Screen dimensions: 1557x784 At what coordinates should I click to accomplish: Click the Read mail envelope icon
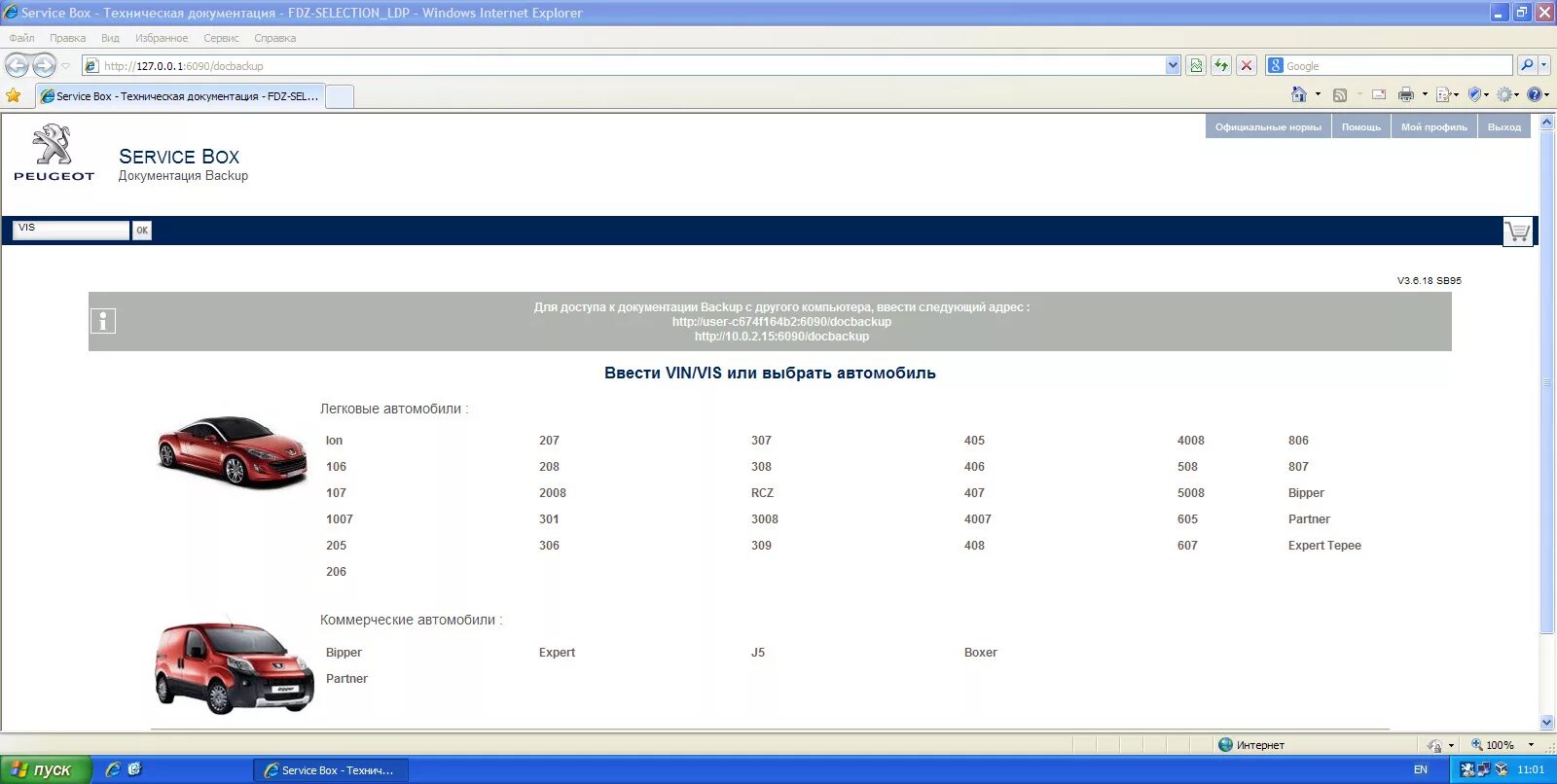(1378, 94)
